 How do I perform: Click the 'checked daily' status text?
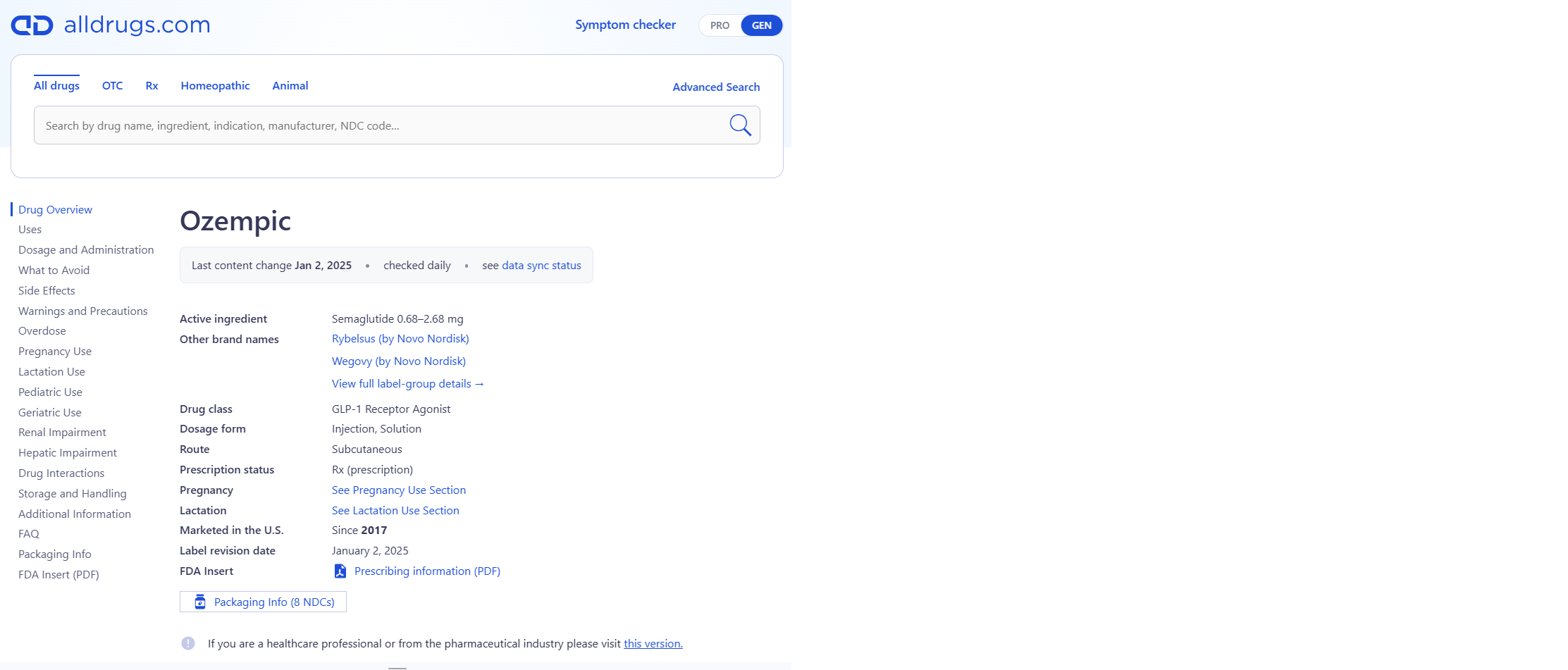tap(417, 266)
